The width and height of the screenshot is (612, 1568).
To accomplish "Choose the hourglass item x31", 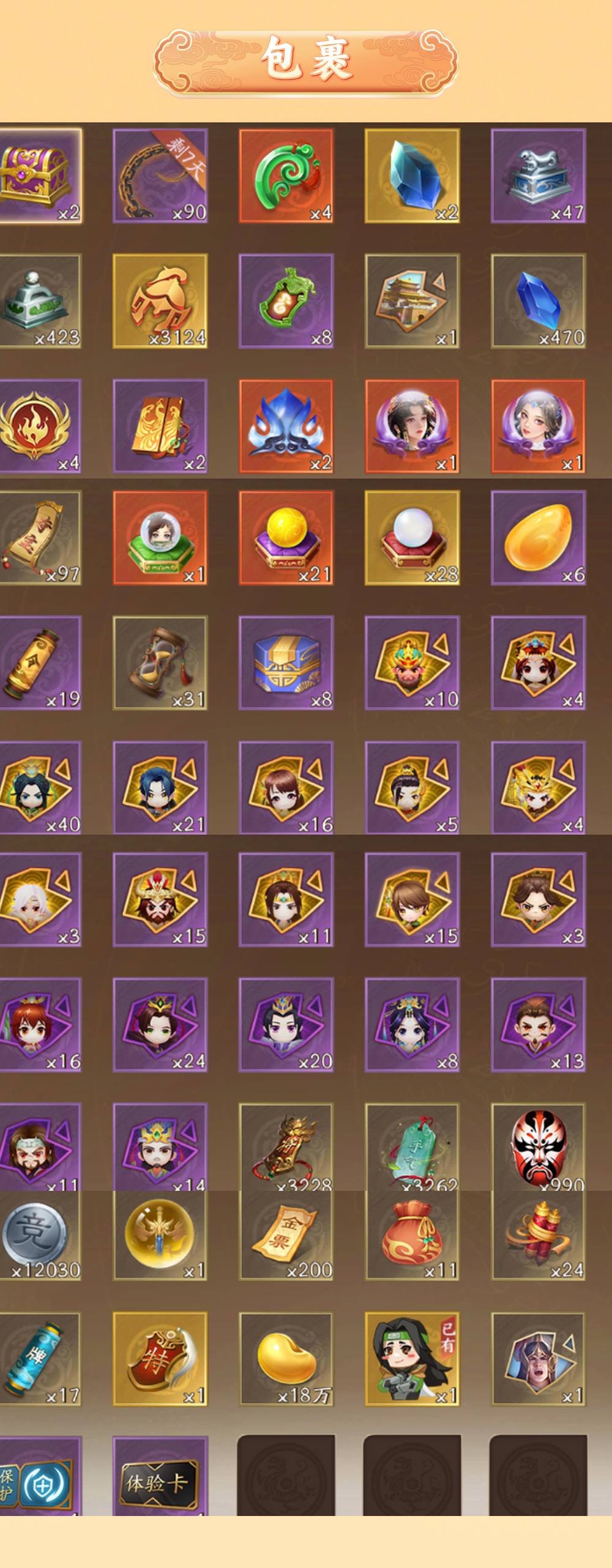I will coord(160,663).
